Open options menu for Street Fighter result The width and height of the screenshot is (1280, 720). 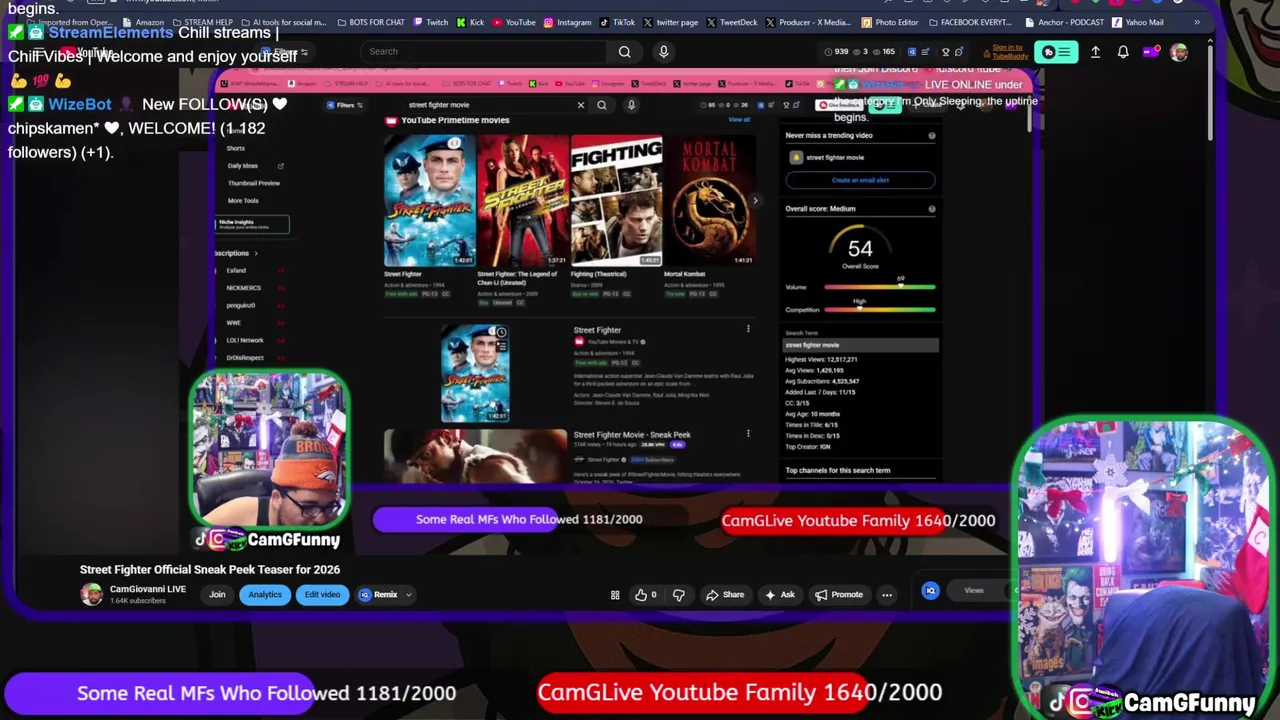[x=748, y=329]
